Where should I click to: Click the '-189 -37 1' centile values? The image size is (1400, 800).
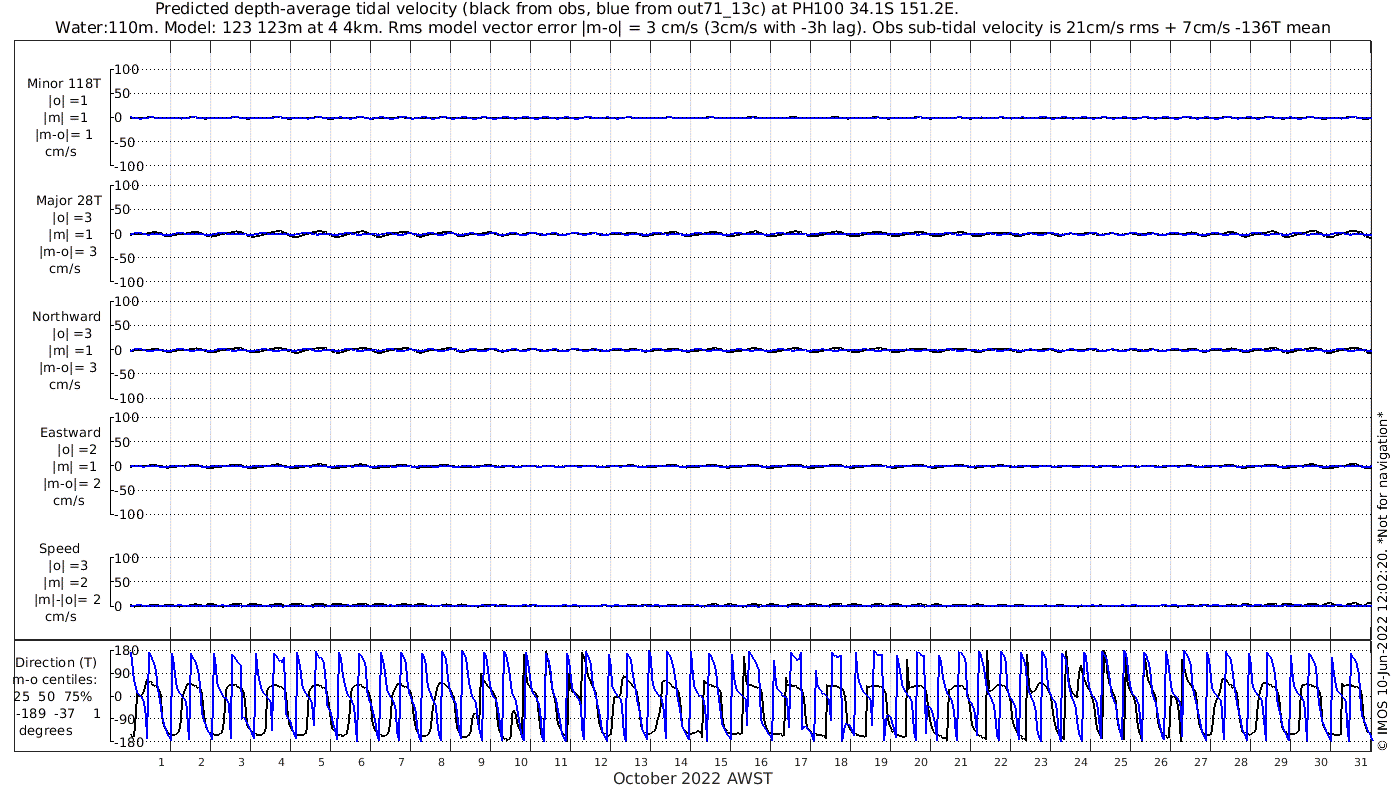tap(57, 713)
